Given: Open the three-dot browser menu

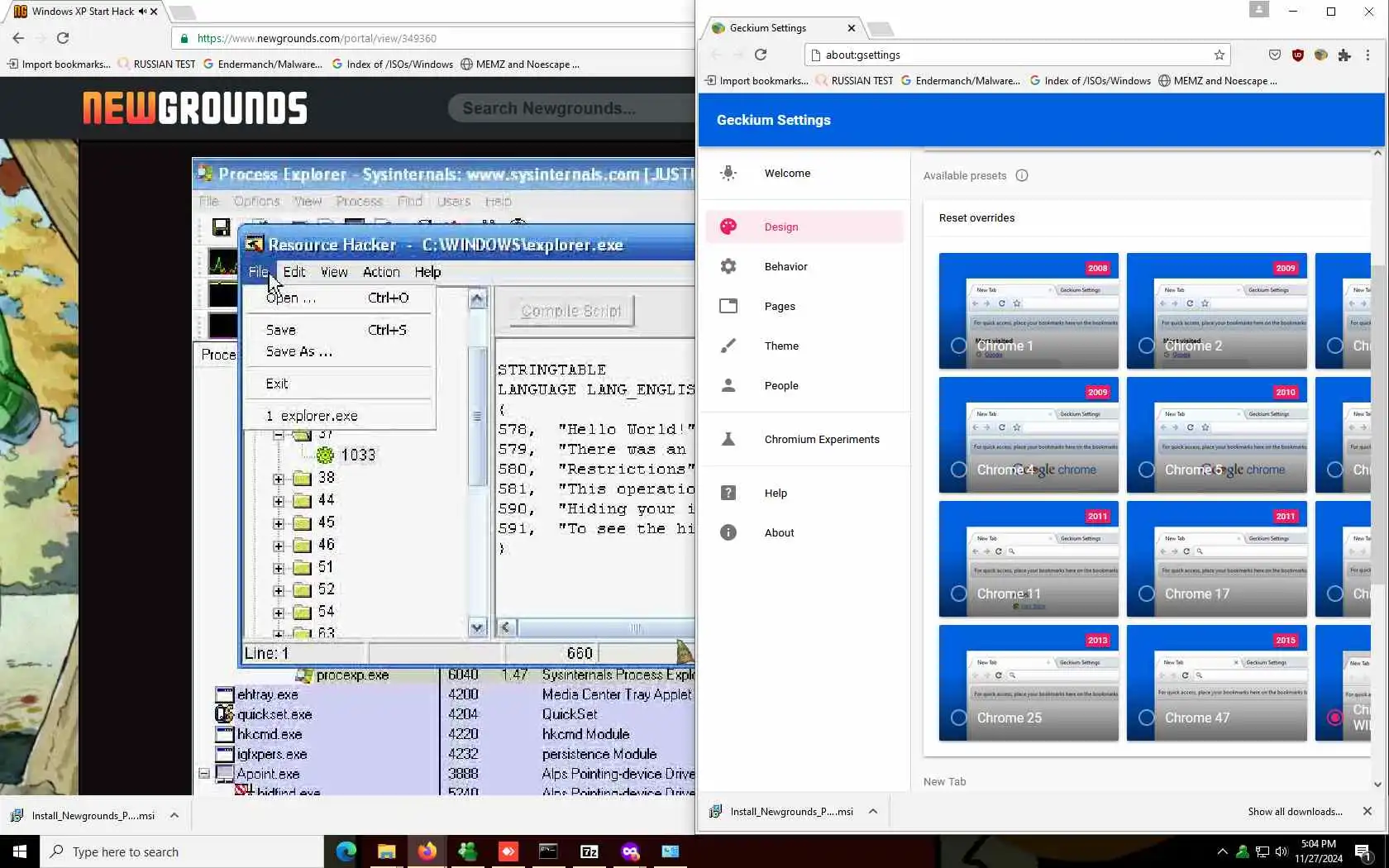Looking at the screenshot, I should pos(1368,55).
